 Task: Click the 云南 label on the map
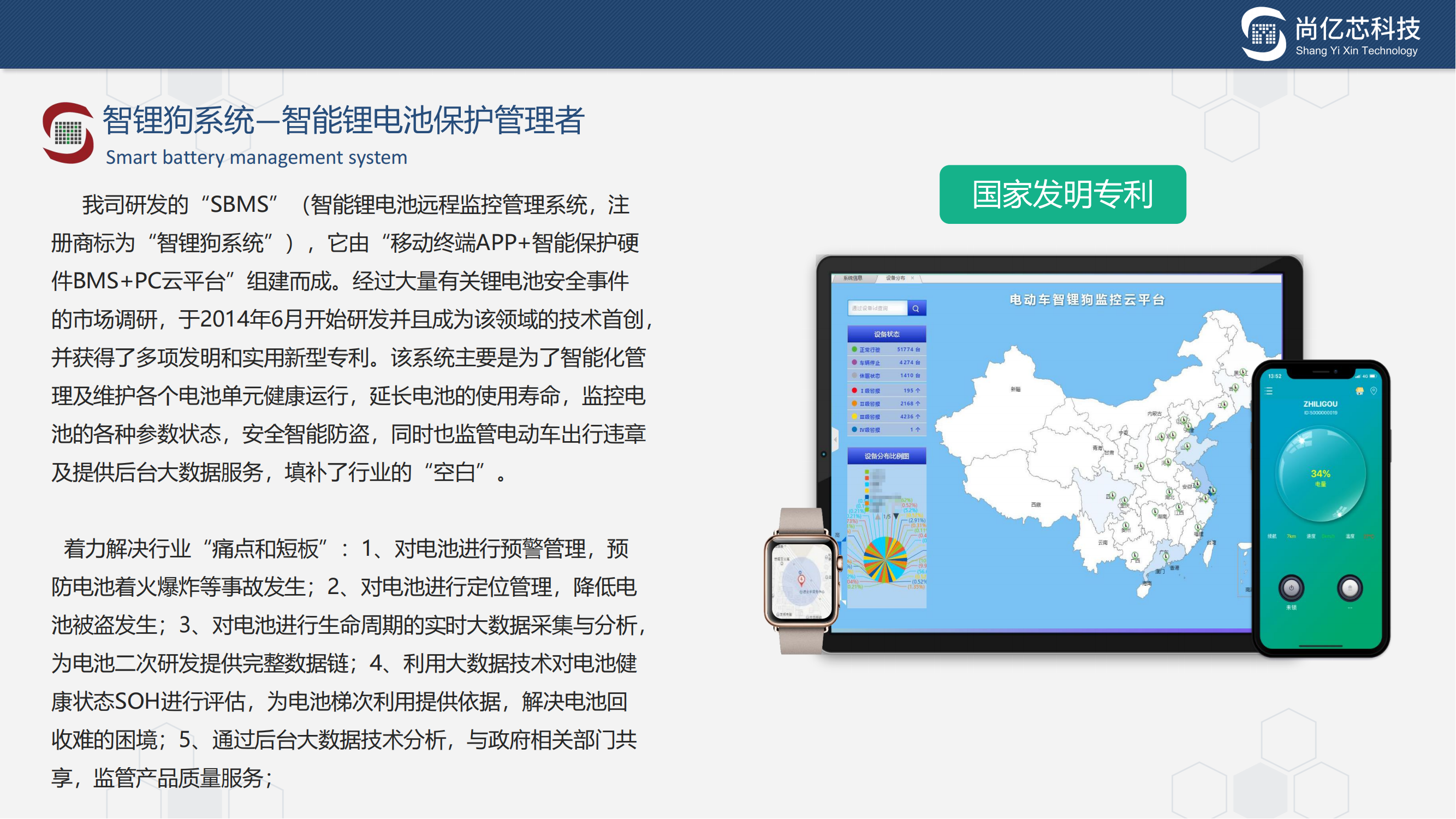1102,543
